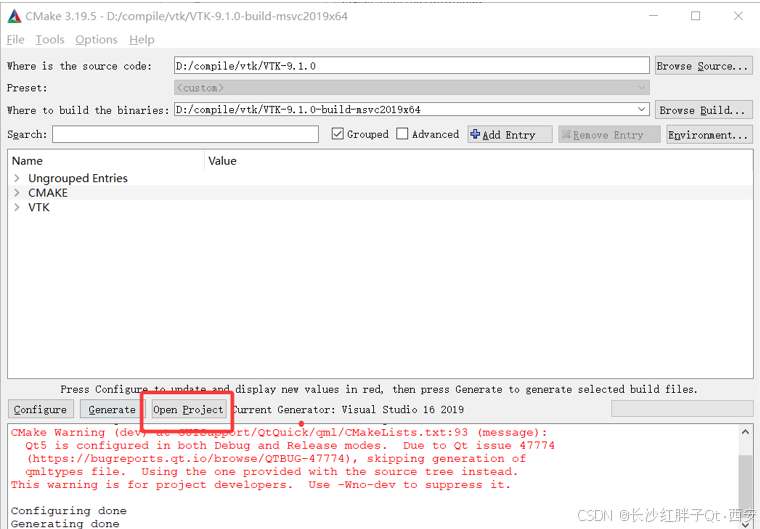Open the Help menu
This screenshot has width=760, height=529.
click(142, 40)
